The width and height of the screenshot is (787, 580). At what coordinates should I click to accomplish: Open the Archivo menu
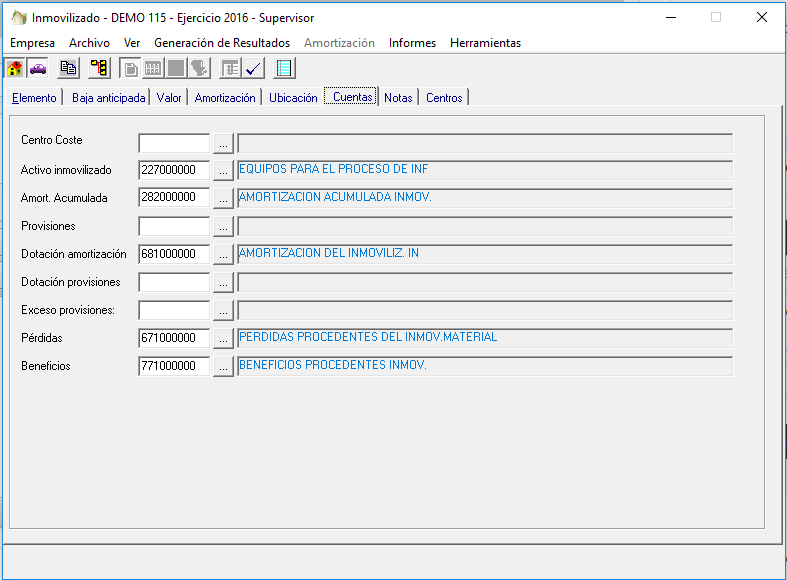(89, 43)
